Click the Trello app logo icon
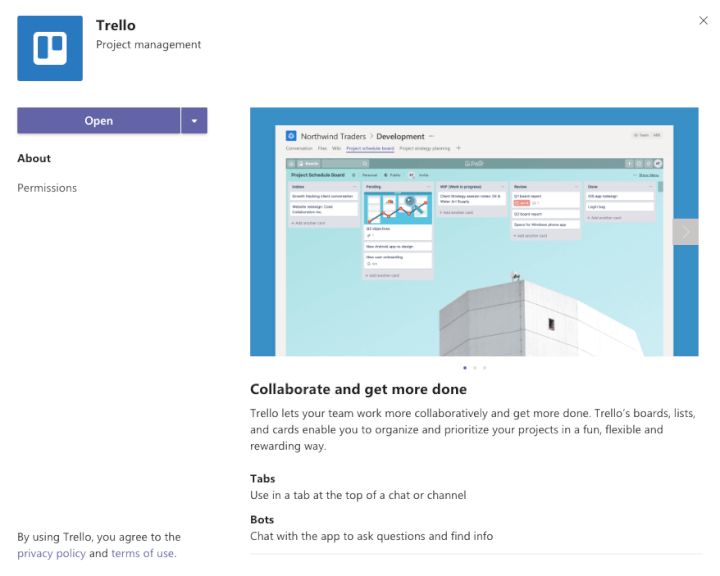This screenshot has width=720, height=576. coord(50,48)
